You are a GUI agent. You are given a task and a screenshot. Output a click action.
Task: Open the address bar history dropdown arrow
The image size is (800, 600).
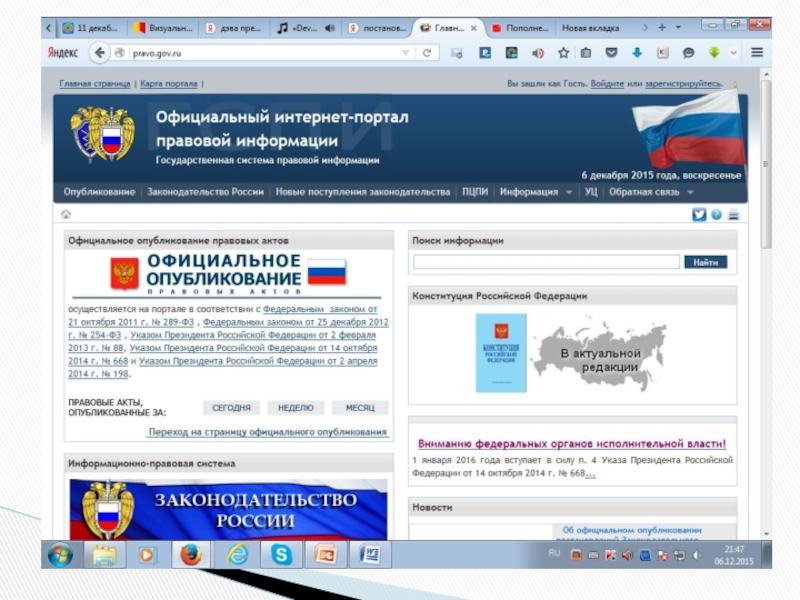tap(405, 52)
